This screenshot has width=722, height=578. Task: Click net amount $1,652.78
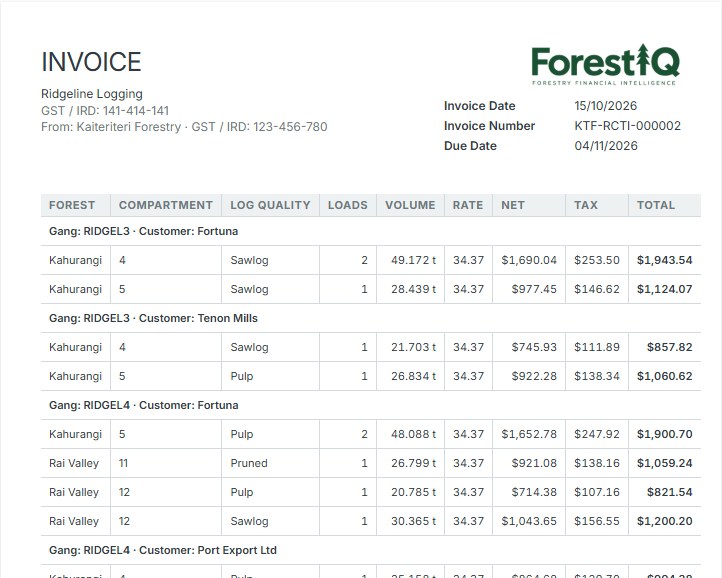tap(529, 434)
